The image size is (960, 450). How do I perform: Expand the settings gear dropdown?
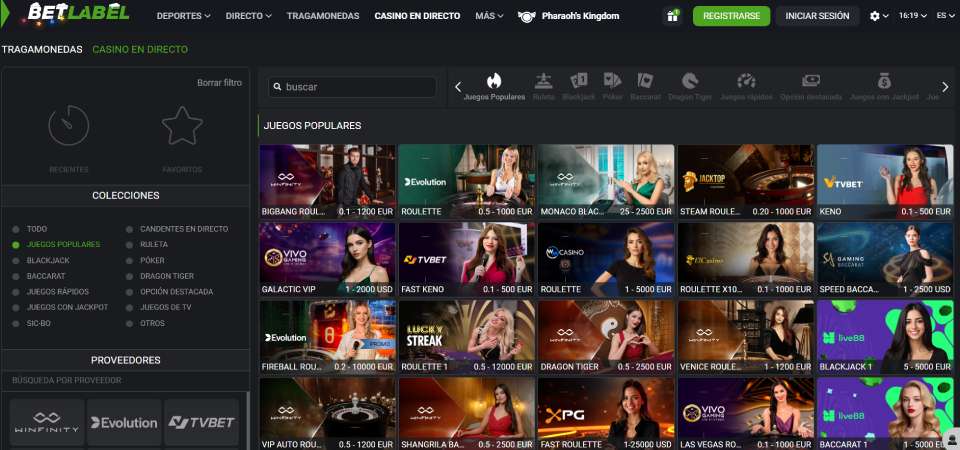(880, 16)
